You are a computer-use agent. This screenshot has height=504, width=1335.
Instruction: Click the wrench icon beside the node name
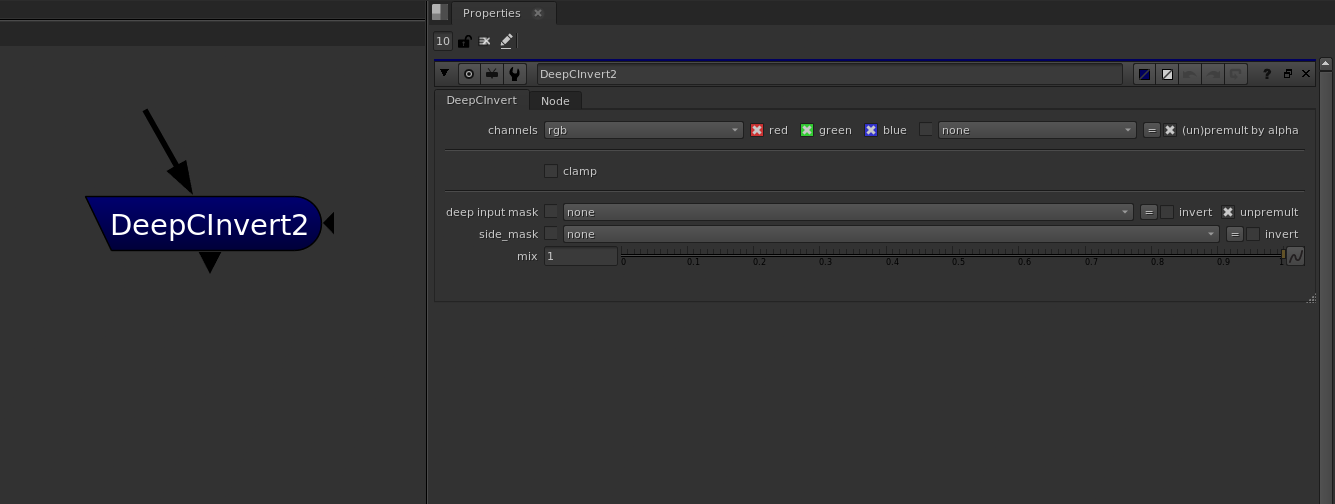pyautogui.click(x=514, y=74)
